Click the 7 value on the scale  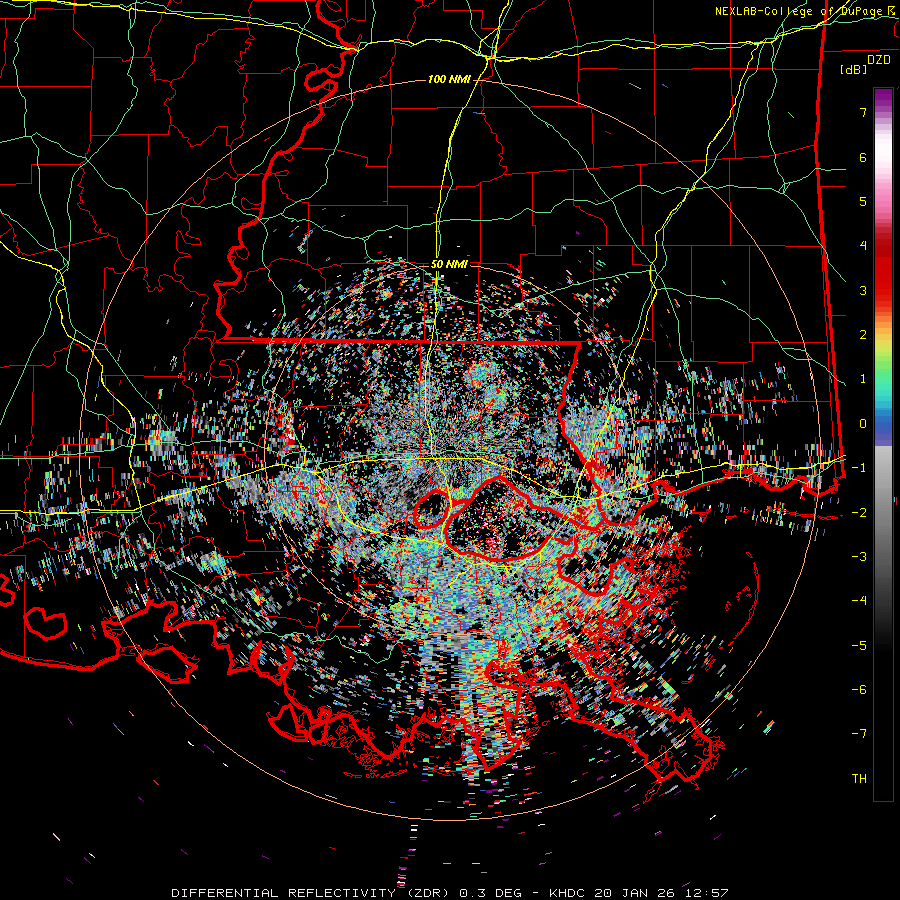pyautogui.click(x=863, y=112)
